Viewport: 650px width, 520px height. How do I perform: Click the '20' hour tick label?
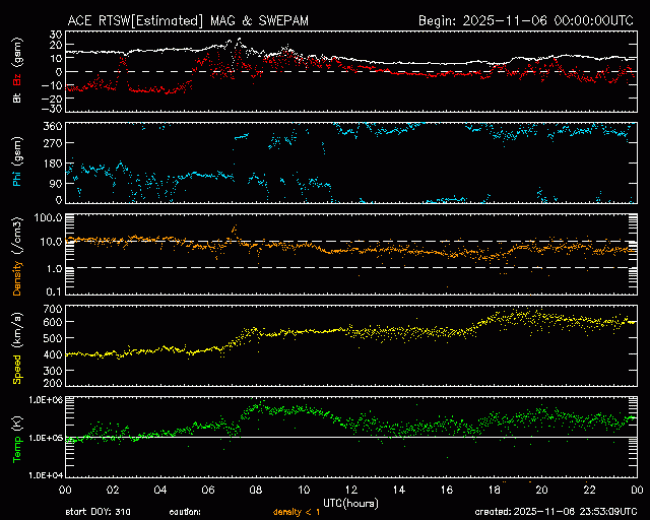click(x=542, y=490)
